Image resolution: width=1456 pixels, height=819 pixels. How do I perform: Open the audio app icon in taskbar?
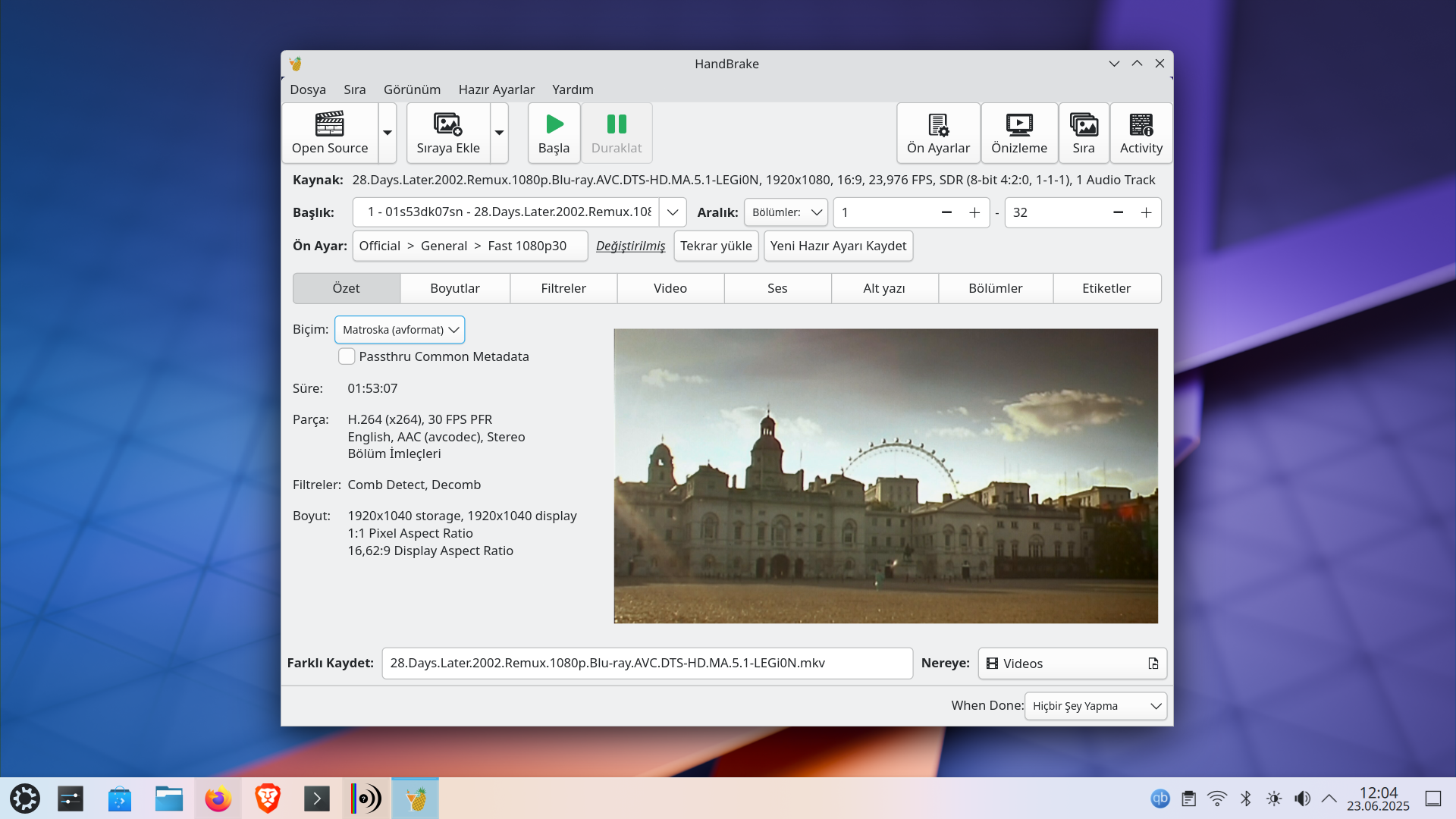(x=366, y=799)
